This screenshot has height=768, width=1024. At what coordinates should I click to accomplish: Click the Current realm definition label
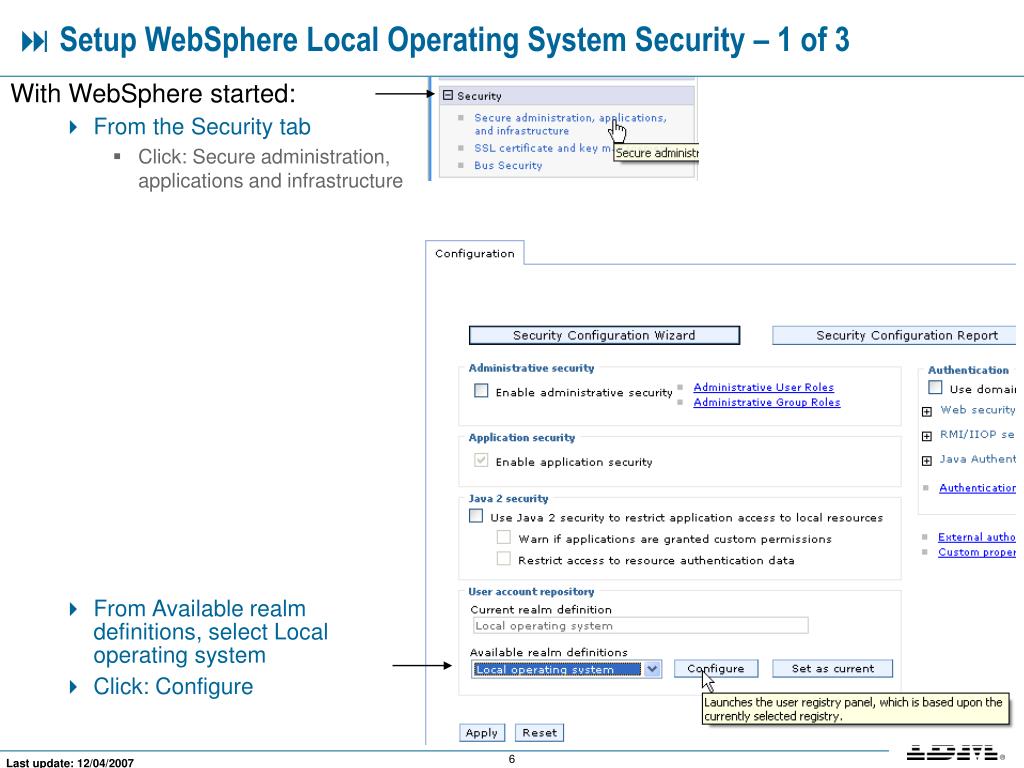[x=541, y=609]
